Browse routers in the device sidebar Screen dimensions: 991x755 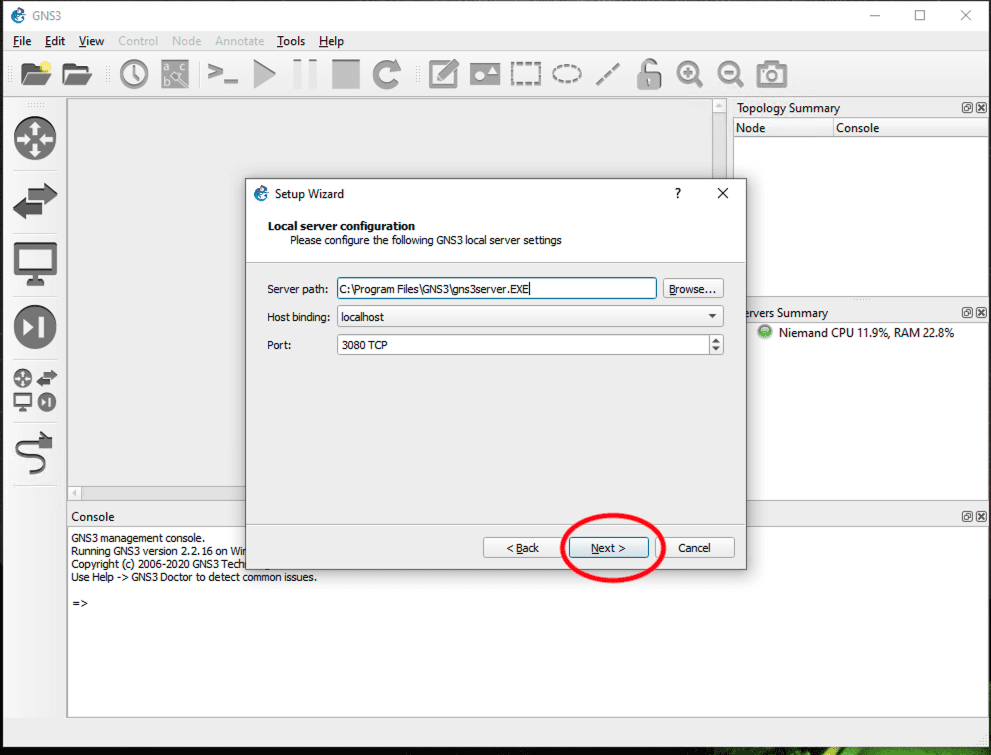pyautogui.click(x=35, y=138)
